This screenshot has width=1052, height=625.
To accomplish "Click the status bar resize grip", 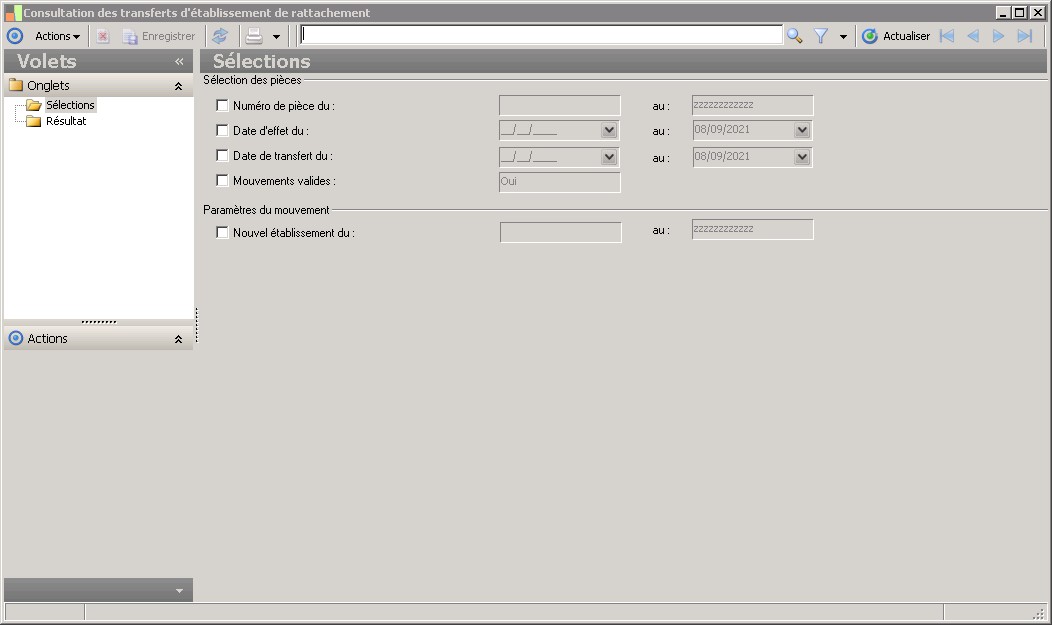I will [x=1039, y=612].
